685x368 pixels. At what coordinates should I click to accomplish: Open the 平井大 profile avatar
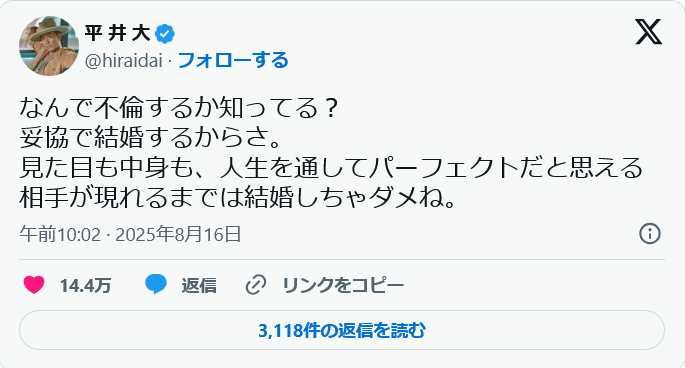[49, 46]
